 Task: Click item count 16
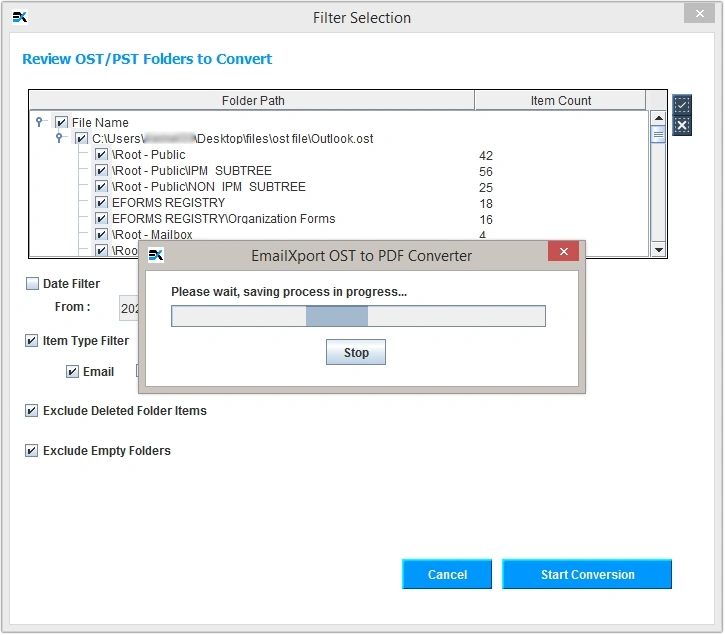[485, 219]
